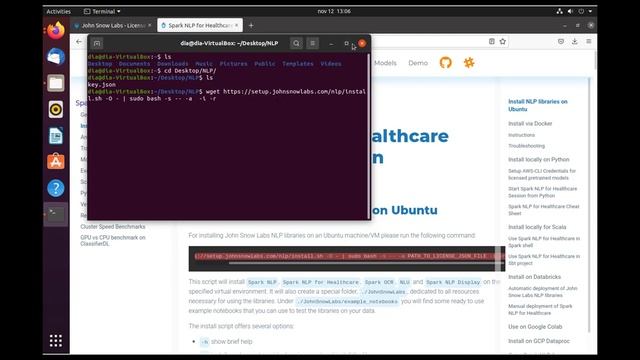Screen dimensions: 640x360
Task: Open Cluster Speed Benchmarks in left menu
Action: coord(113,227)
